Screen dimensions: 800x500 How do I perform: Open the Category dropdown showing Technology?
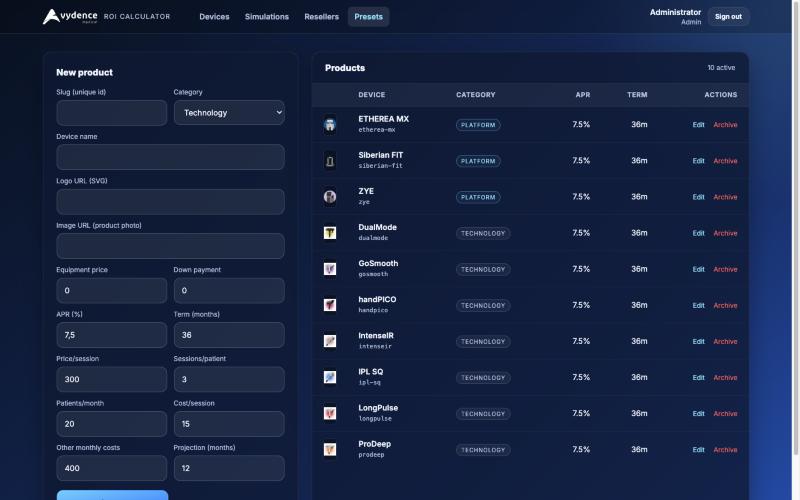click(229, 113)
